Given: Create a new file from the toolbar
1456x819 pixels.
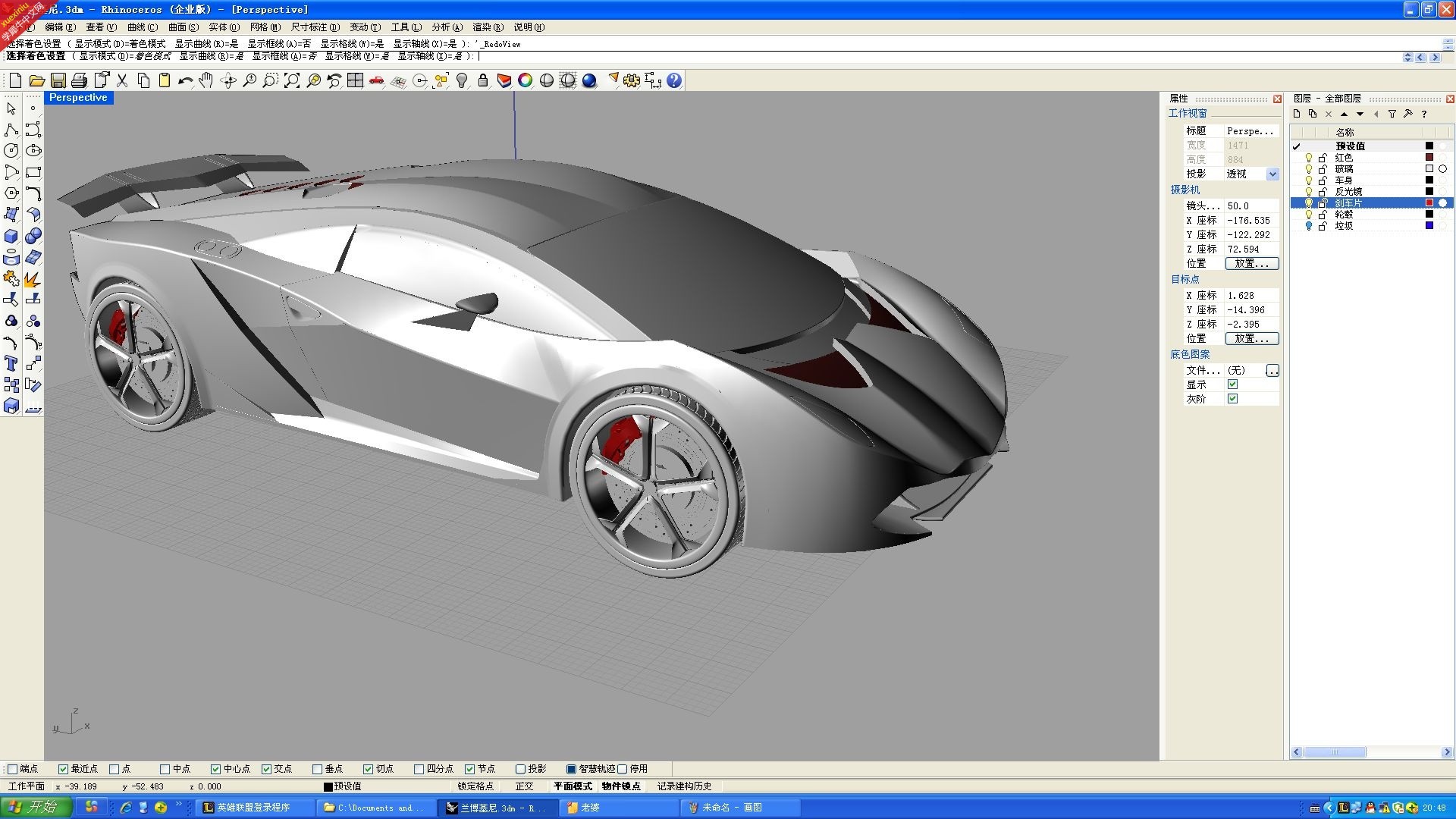Looking at the screenshot, I should tap(15, 80).
